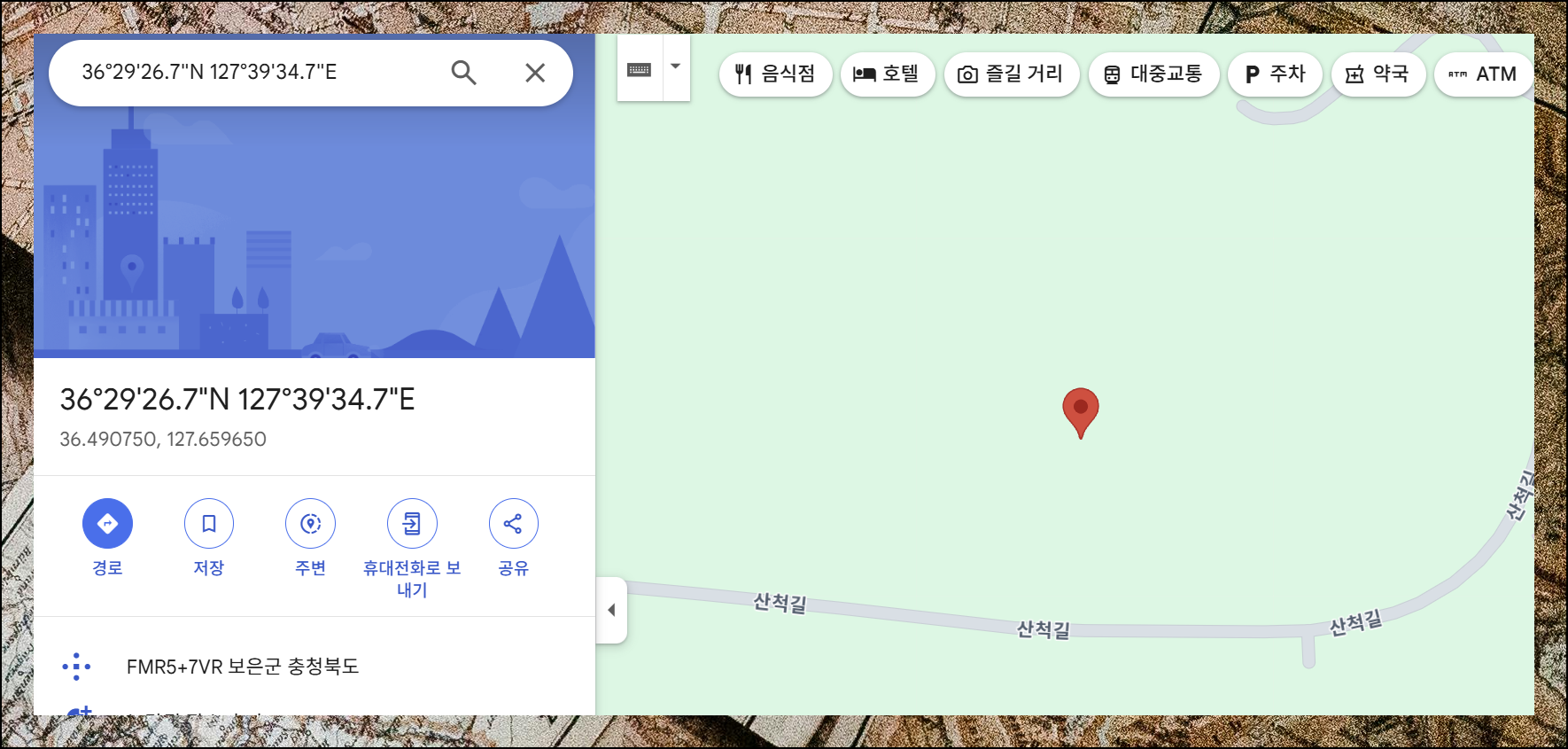Clear the search box with X
This screenshot has width=1568, height=749.
point(535,73)
